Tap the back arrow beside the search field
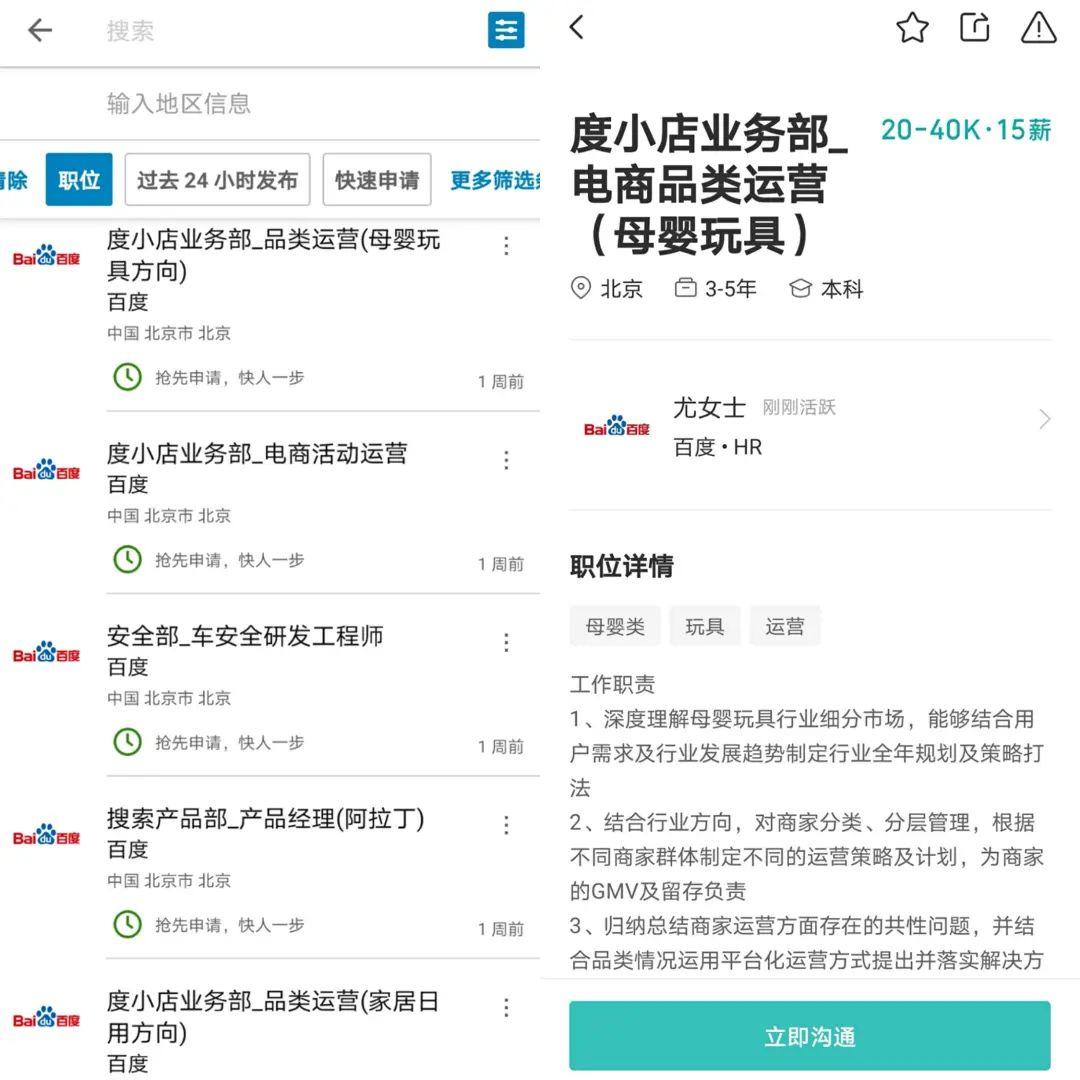 (x=40, y=30)
